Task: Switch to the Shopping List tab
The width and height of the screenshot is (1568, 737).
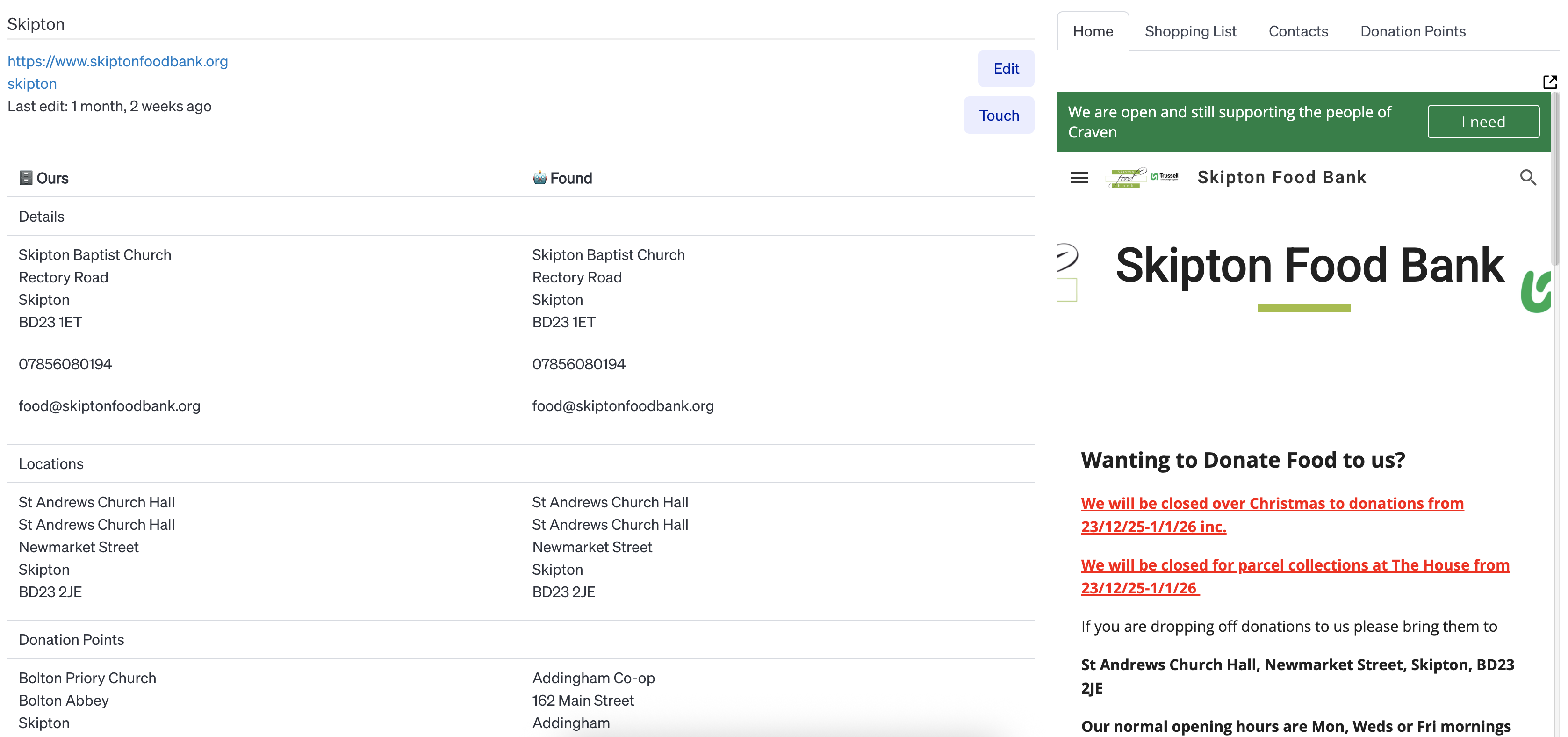Action: (1191, 31)
